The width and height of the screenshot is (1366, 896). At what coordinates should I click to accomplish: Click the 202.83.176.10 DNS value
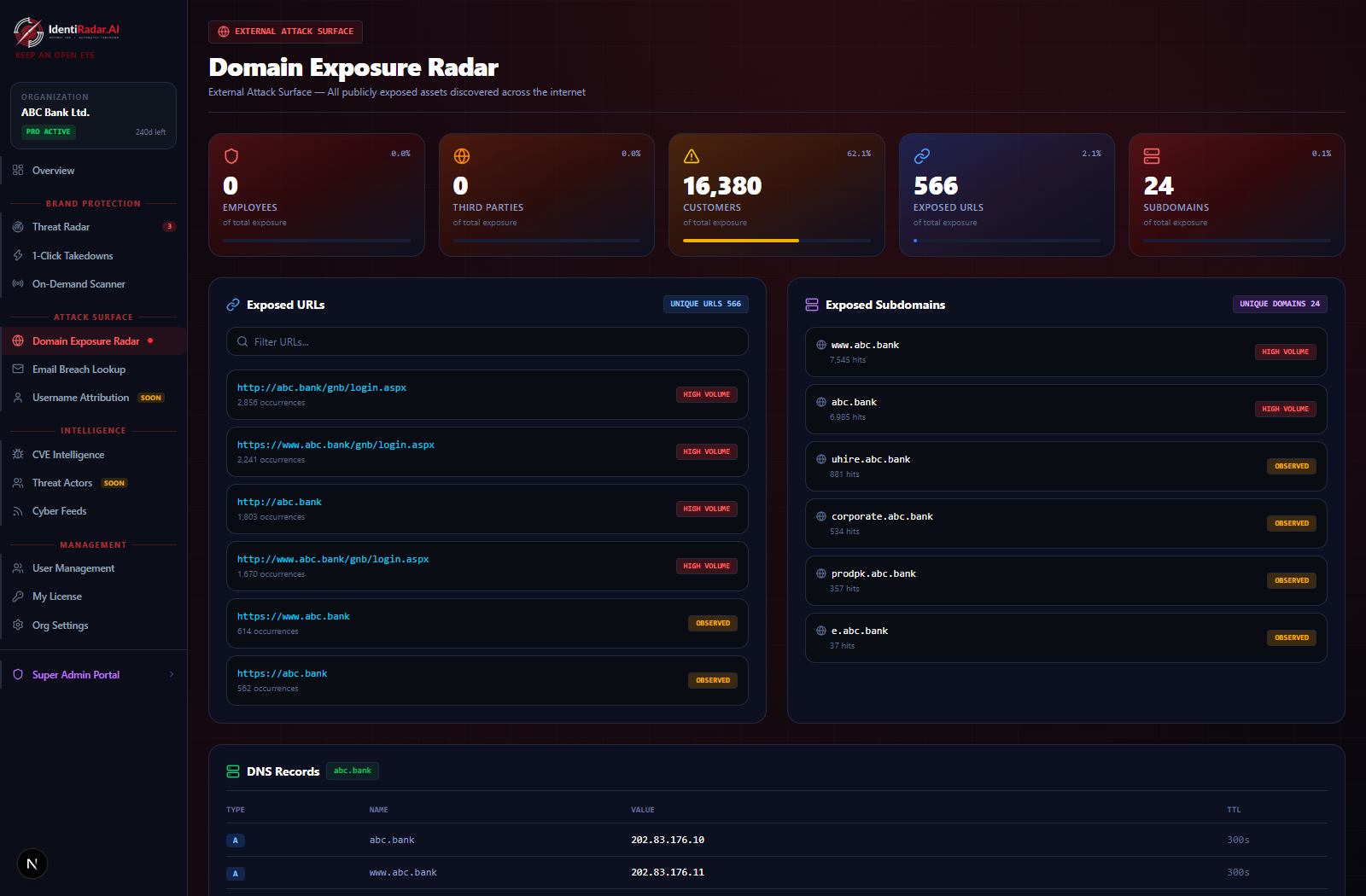click(668, 840)
